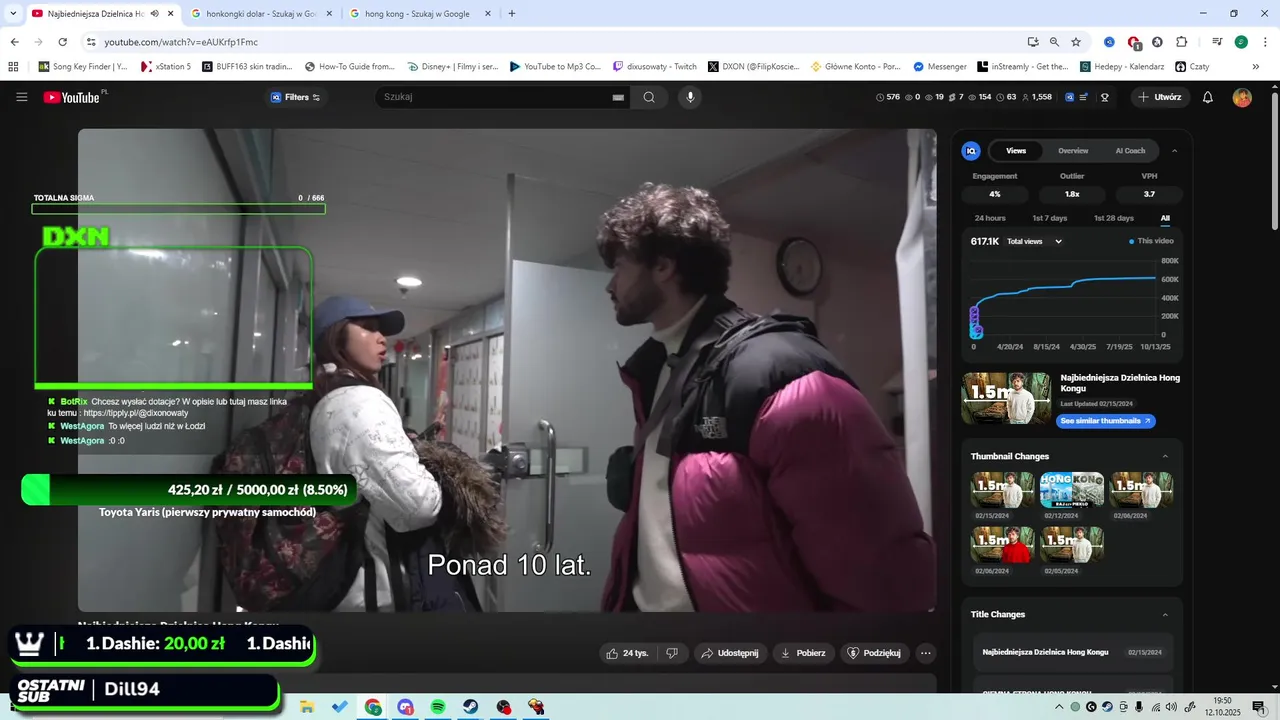Open File Explorer from the taskbar
The image size is (1280, 720).
(x=307, y=707)
